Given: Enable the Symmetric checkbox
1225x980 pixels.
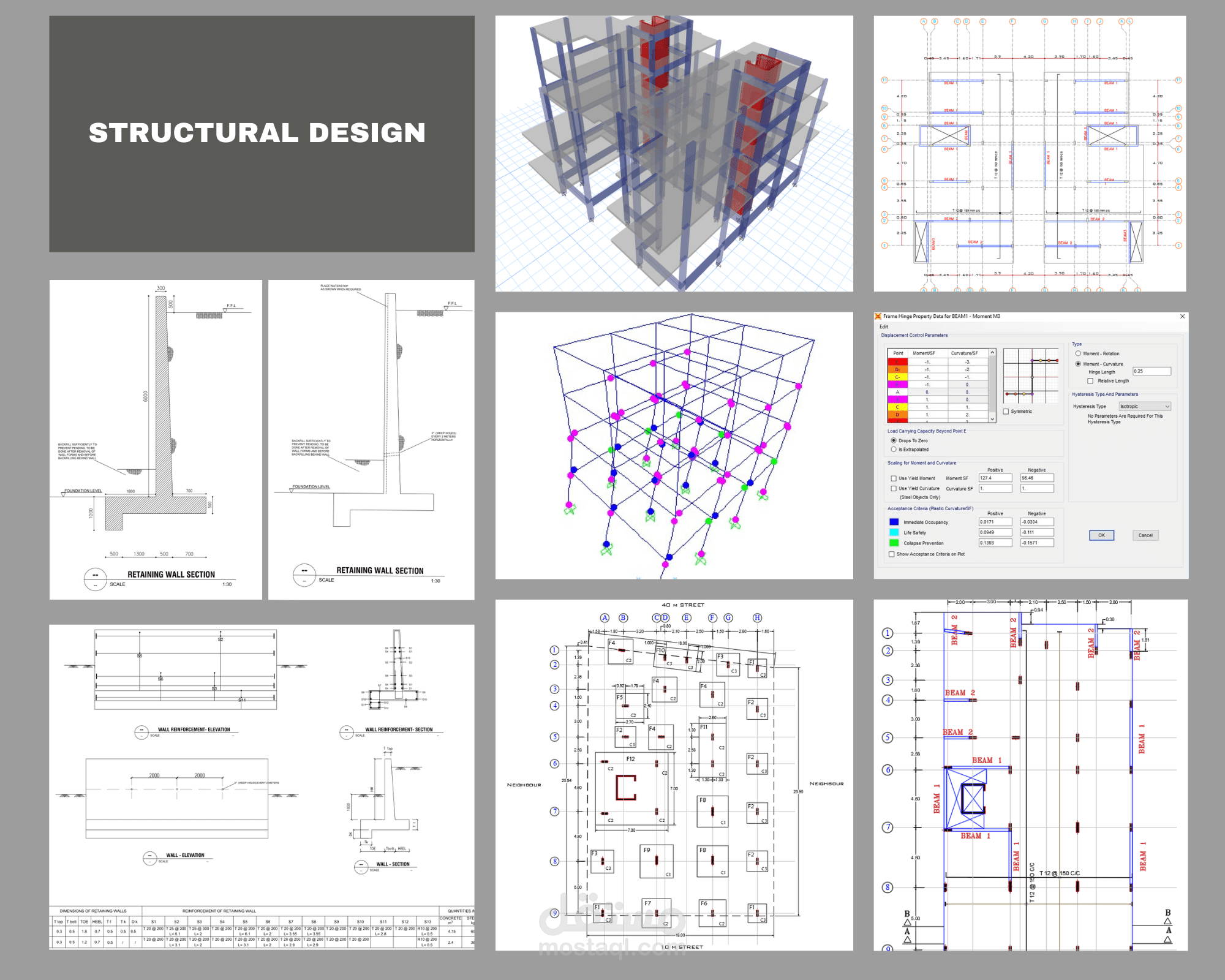Looking at the screenshot, I should pos(1006,412).
